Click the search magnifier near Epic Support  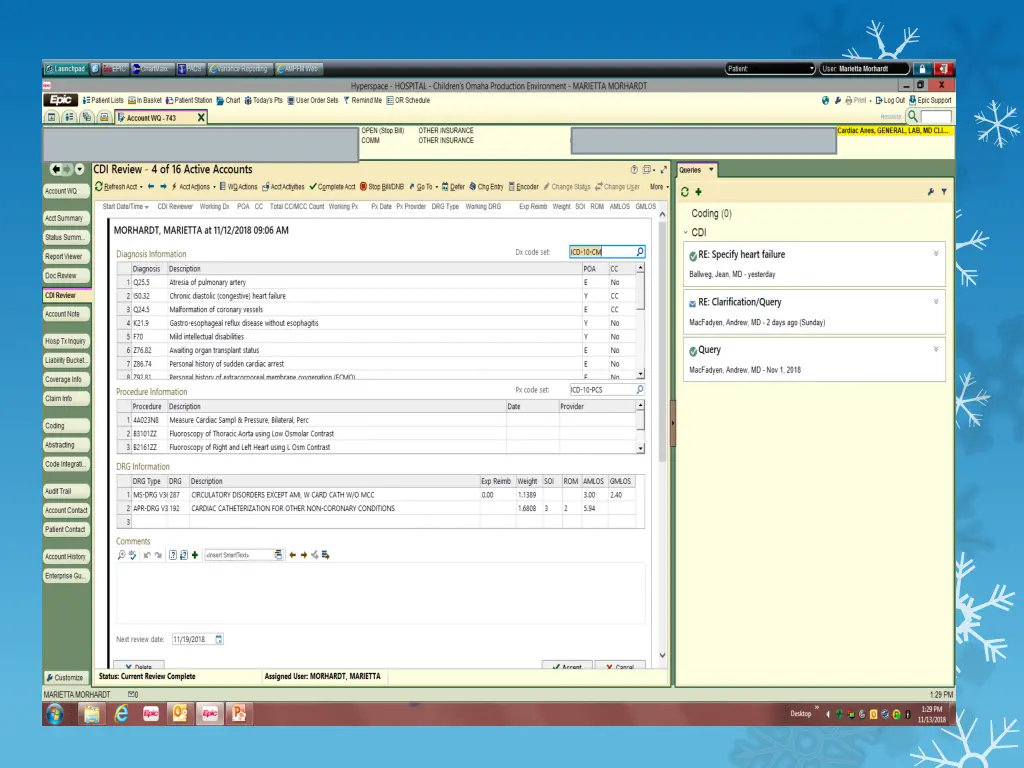913,116
